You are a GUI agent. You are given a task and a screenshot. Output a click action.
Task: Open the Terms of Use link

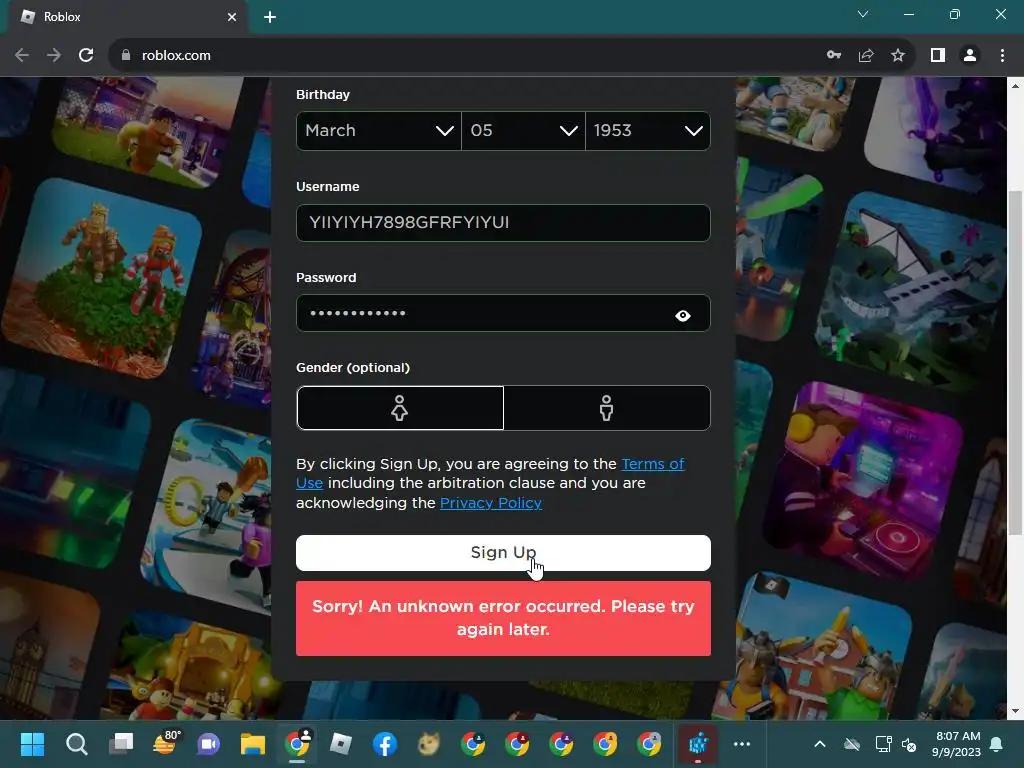pos(652,464)
